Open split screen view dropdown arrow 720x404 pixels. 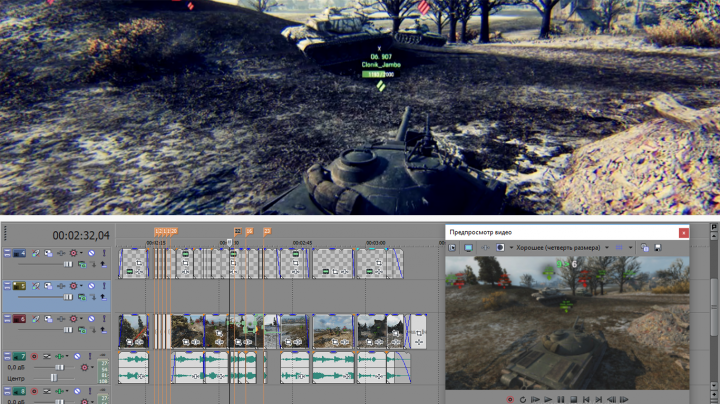511,248
